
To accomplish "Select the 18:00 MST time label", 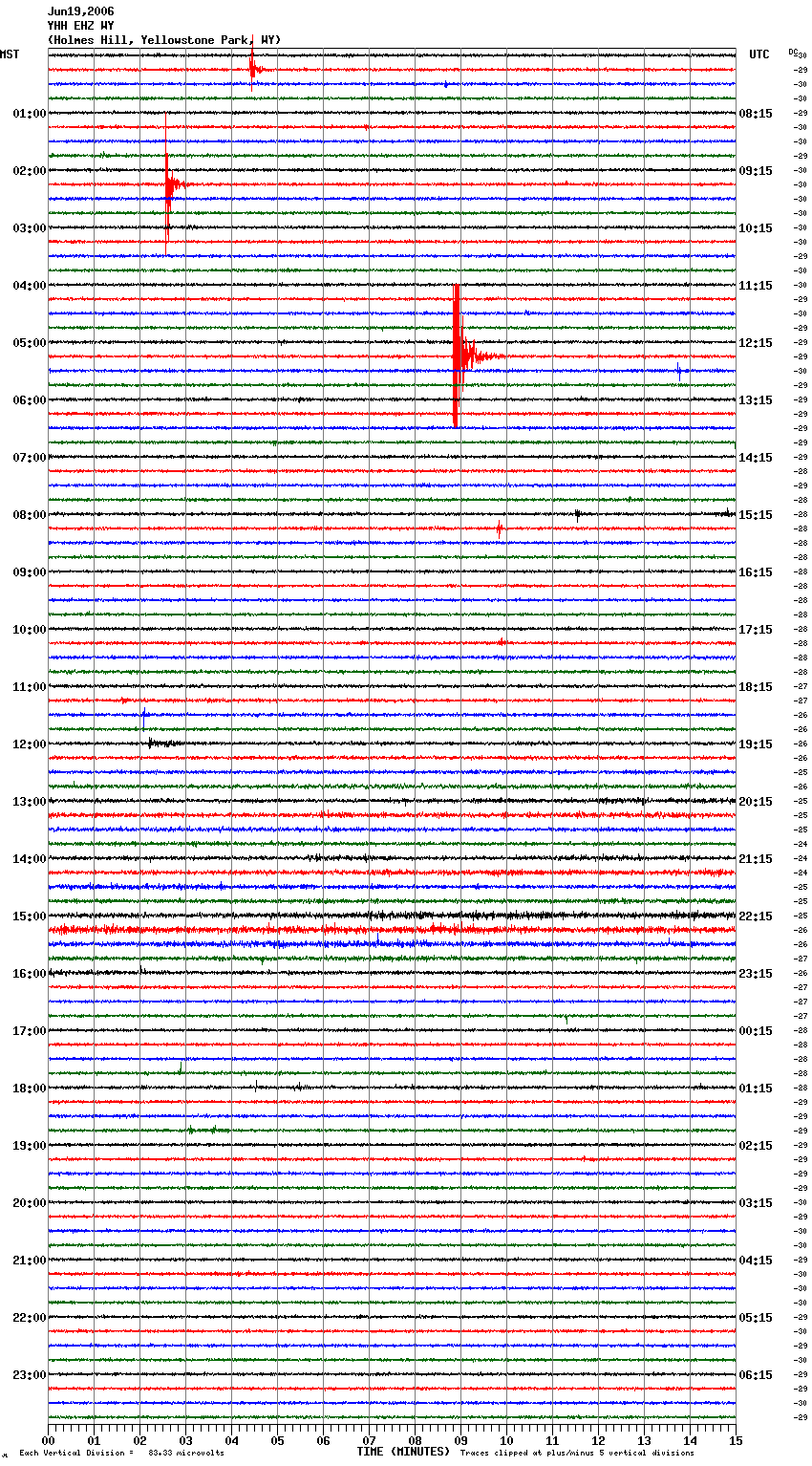I will point(30,1088).
